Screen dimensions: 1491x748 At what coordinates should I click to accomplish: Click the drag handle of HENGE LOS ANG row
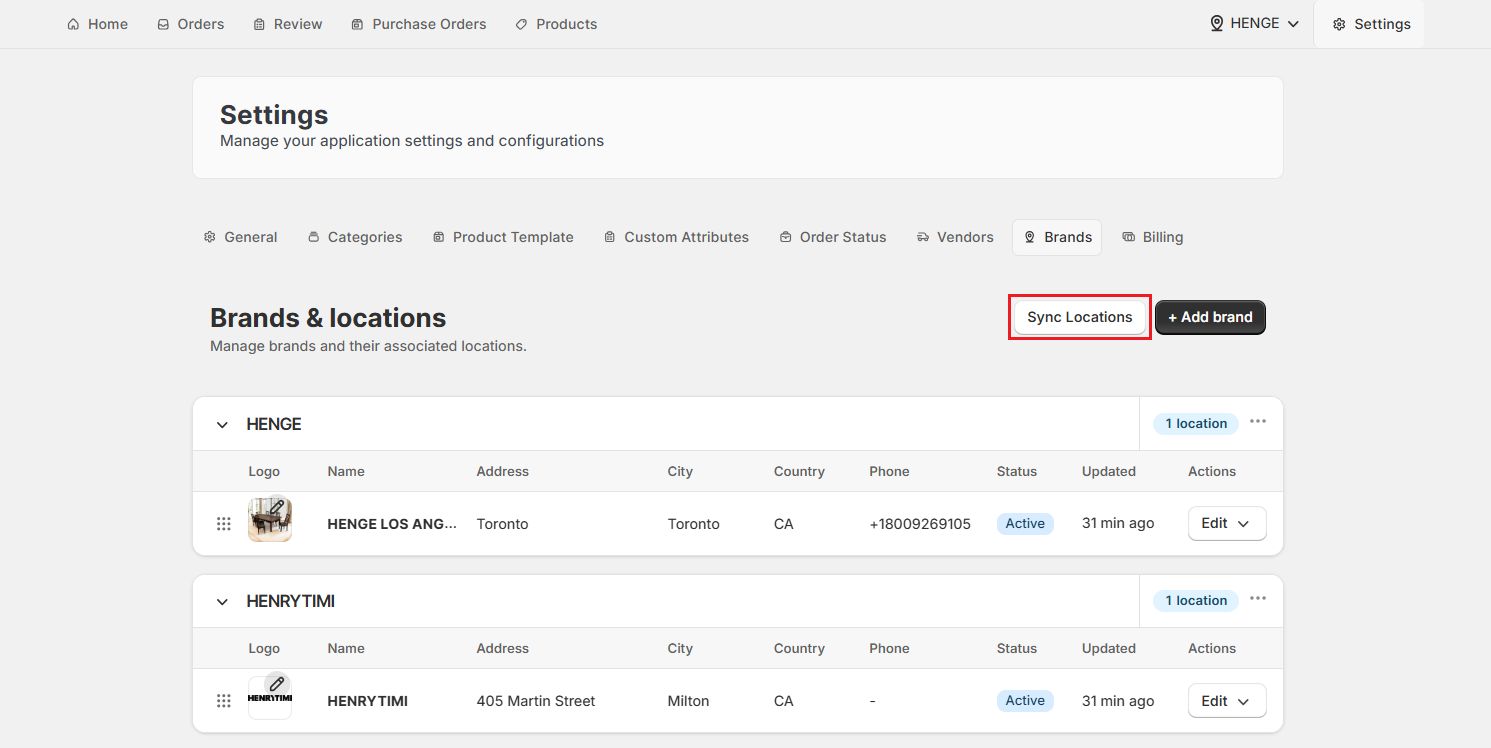[x=224, y=524]
